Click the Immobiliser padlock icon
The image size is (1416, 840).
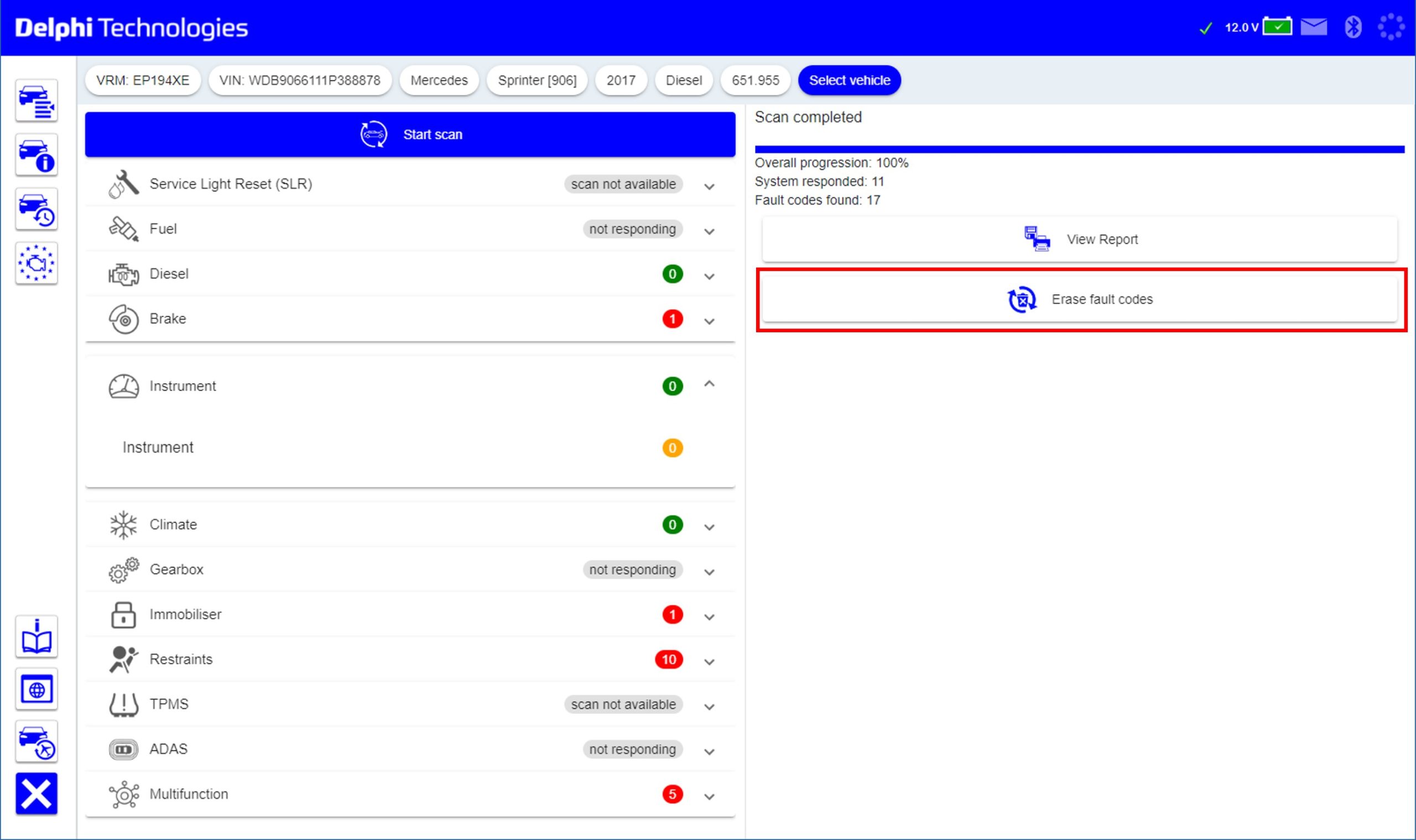[123, 615]
